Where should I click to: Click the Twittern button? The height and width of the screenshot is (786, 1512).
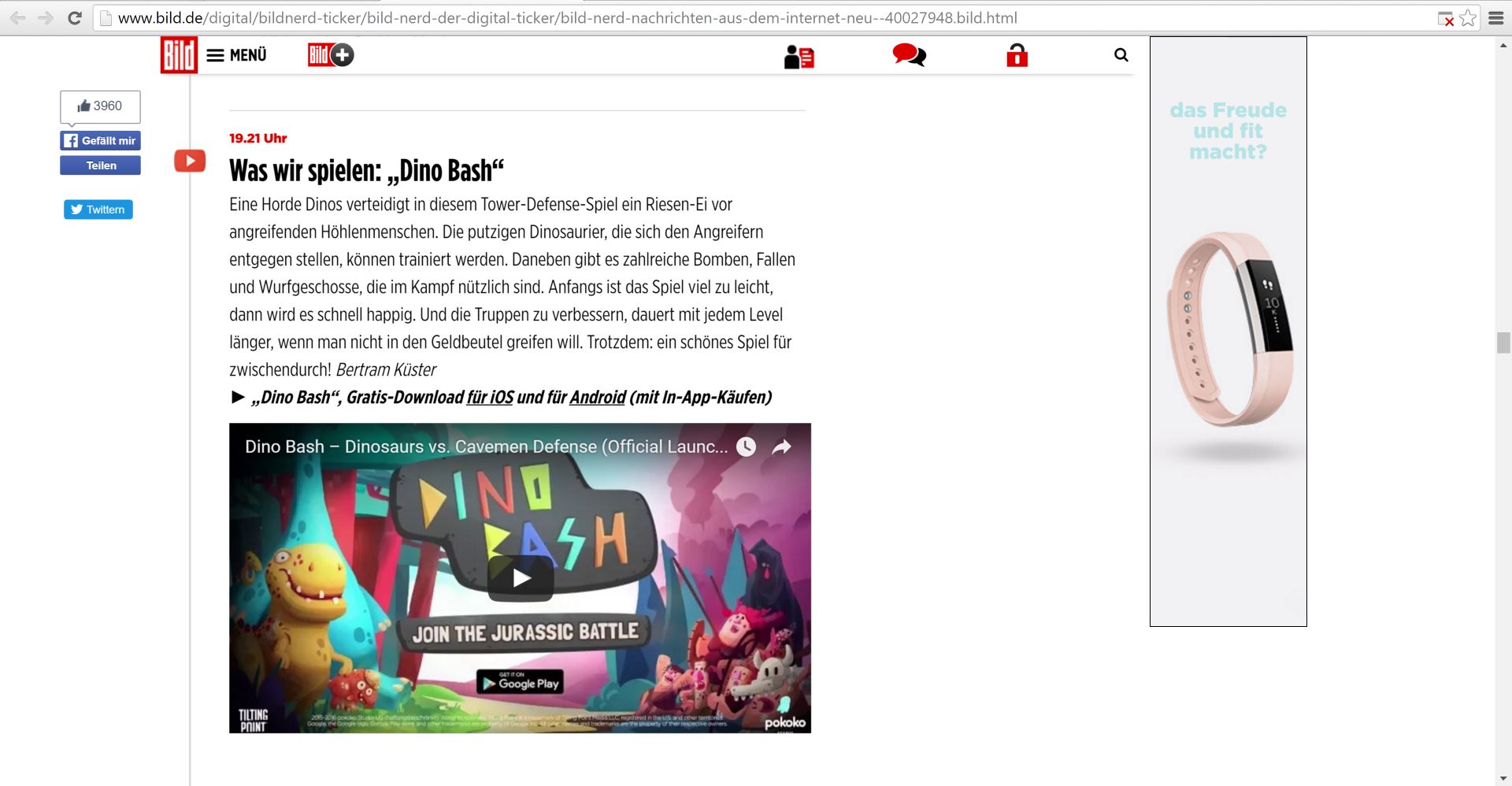pyautogui.click(x=98, y=209)
